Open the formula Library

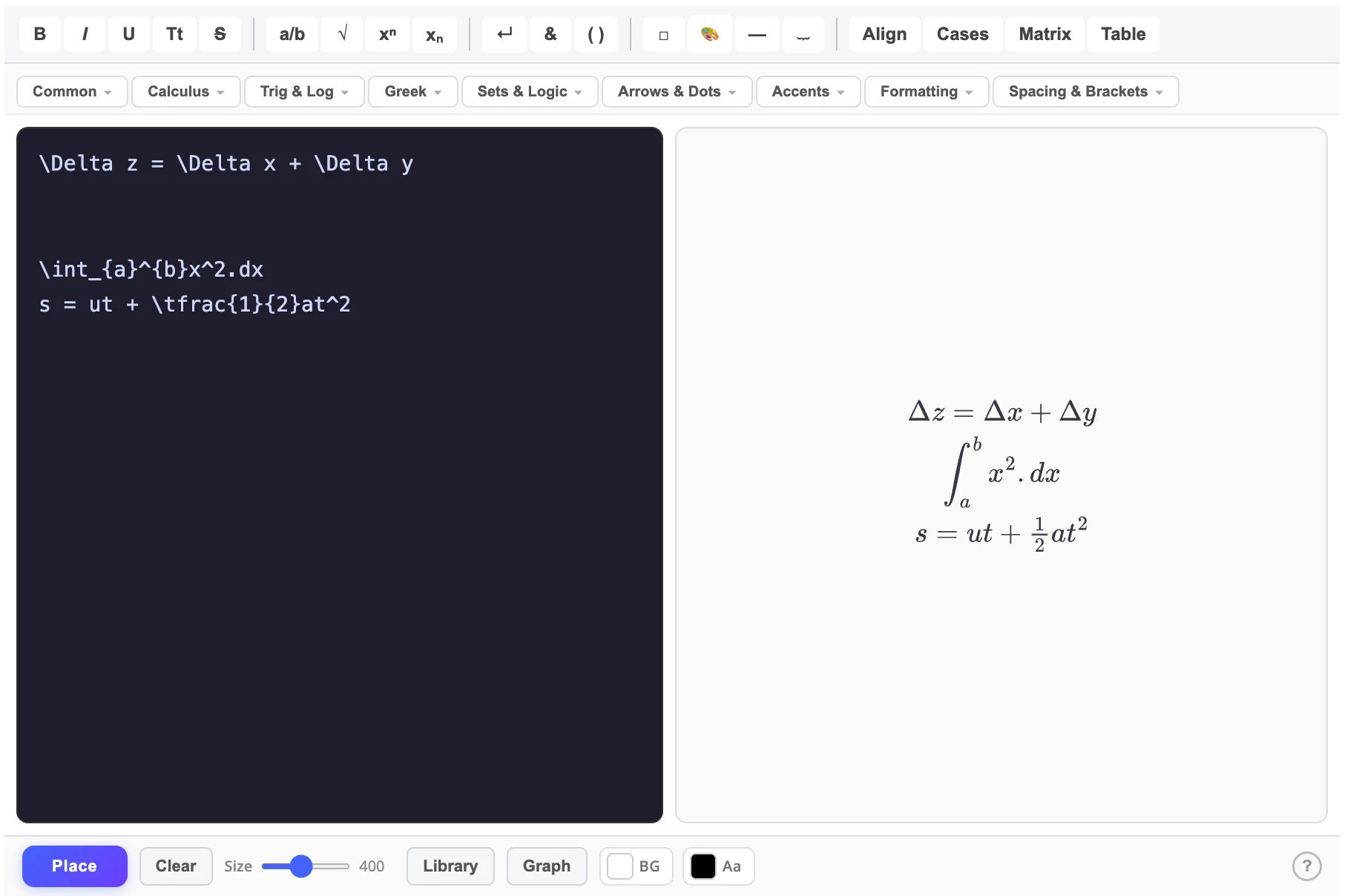click(450, 866)
